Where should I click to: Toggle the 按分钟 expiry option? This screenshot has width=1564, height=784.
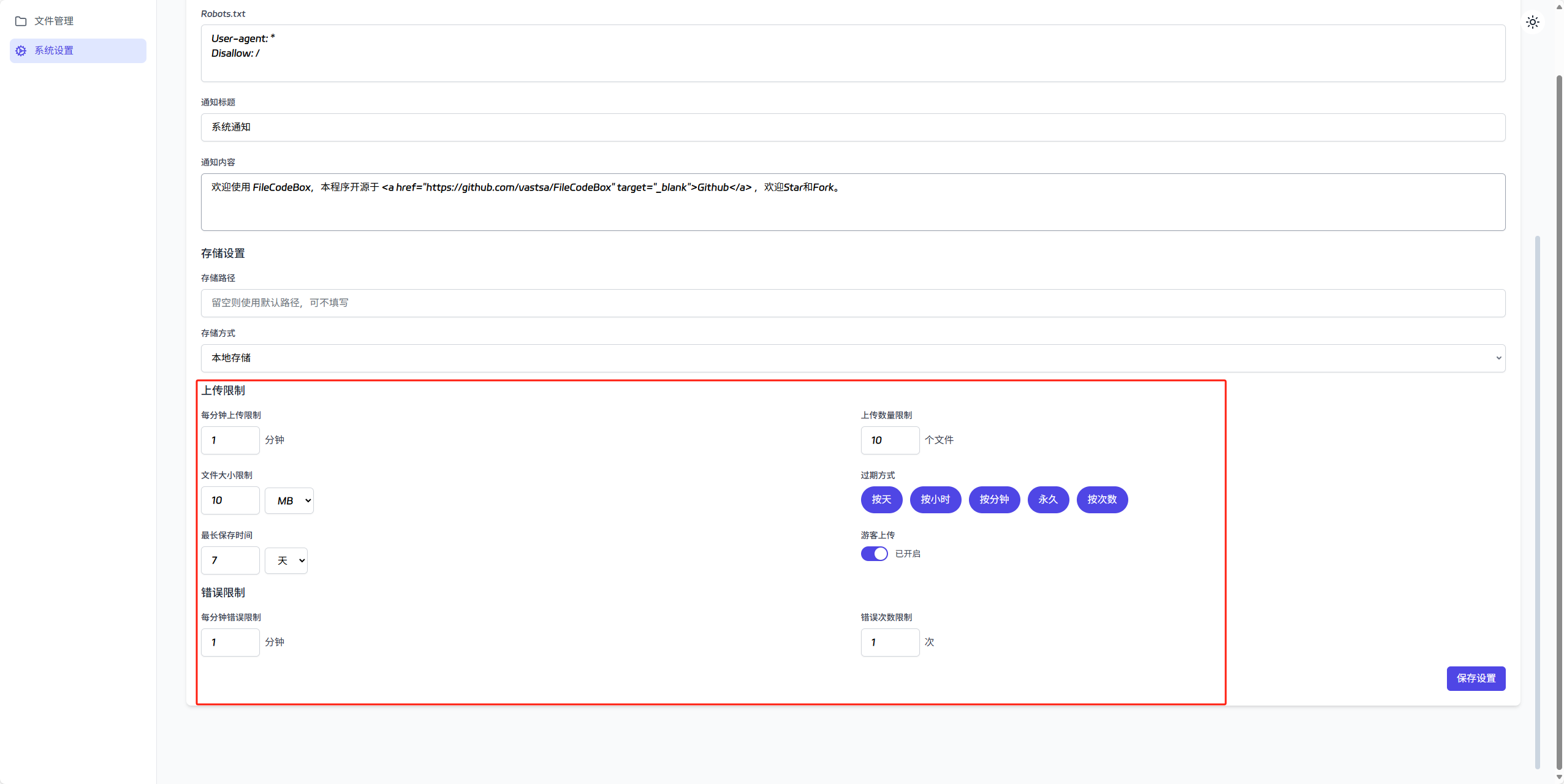tap(994, 500)
